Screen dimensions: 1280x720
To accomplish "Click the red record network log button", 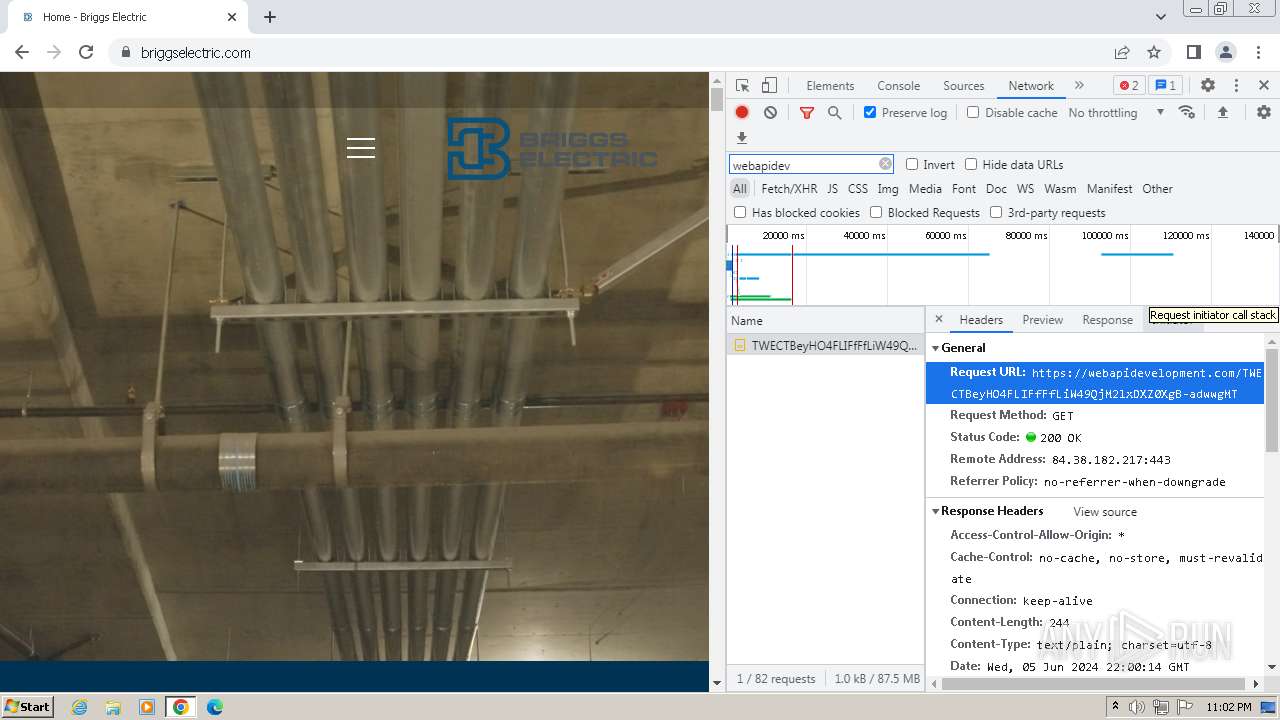I will [742, 113].
